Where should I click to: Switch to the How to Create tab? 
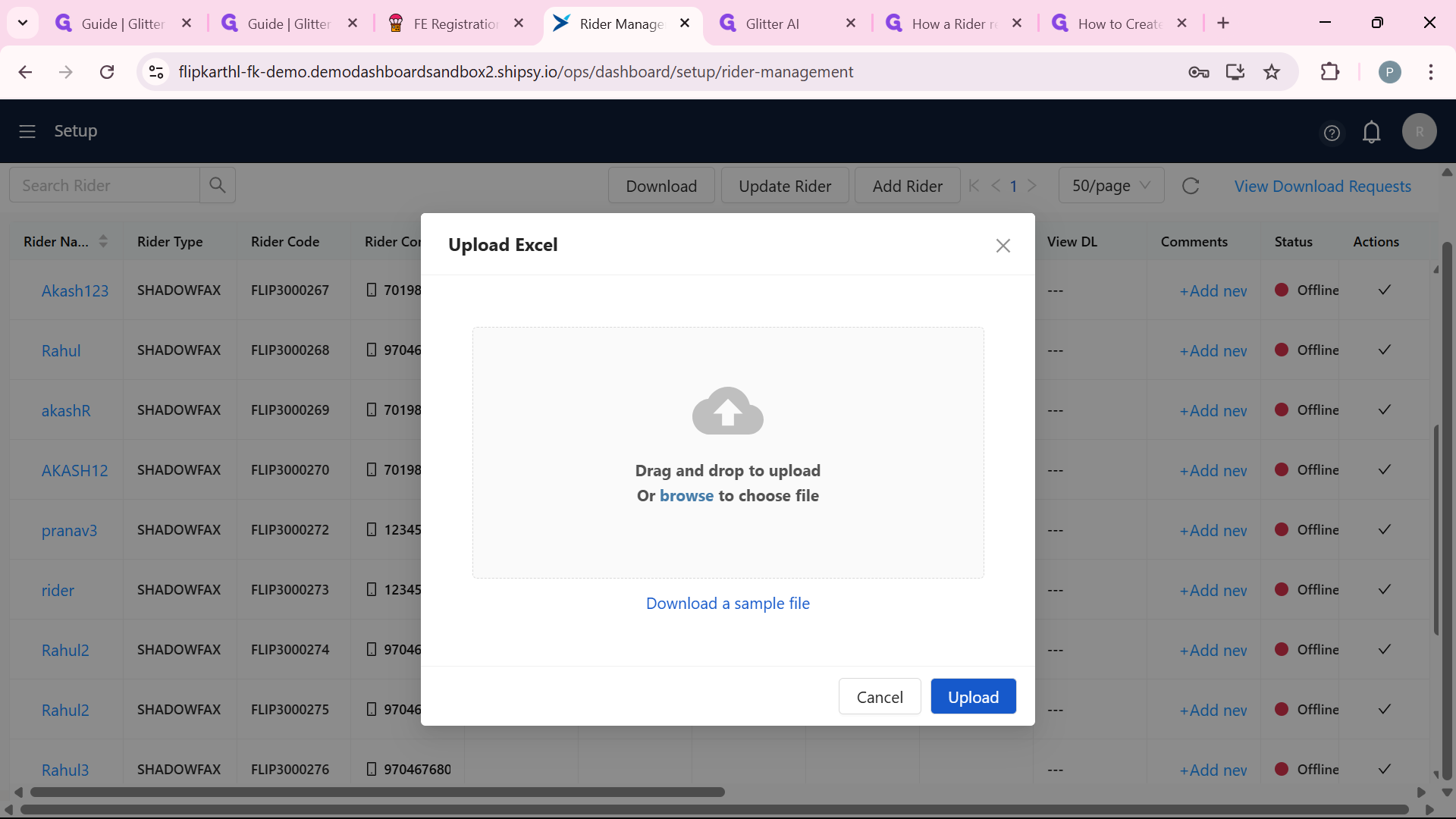point(1120,24)
